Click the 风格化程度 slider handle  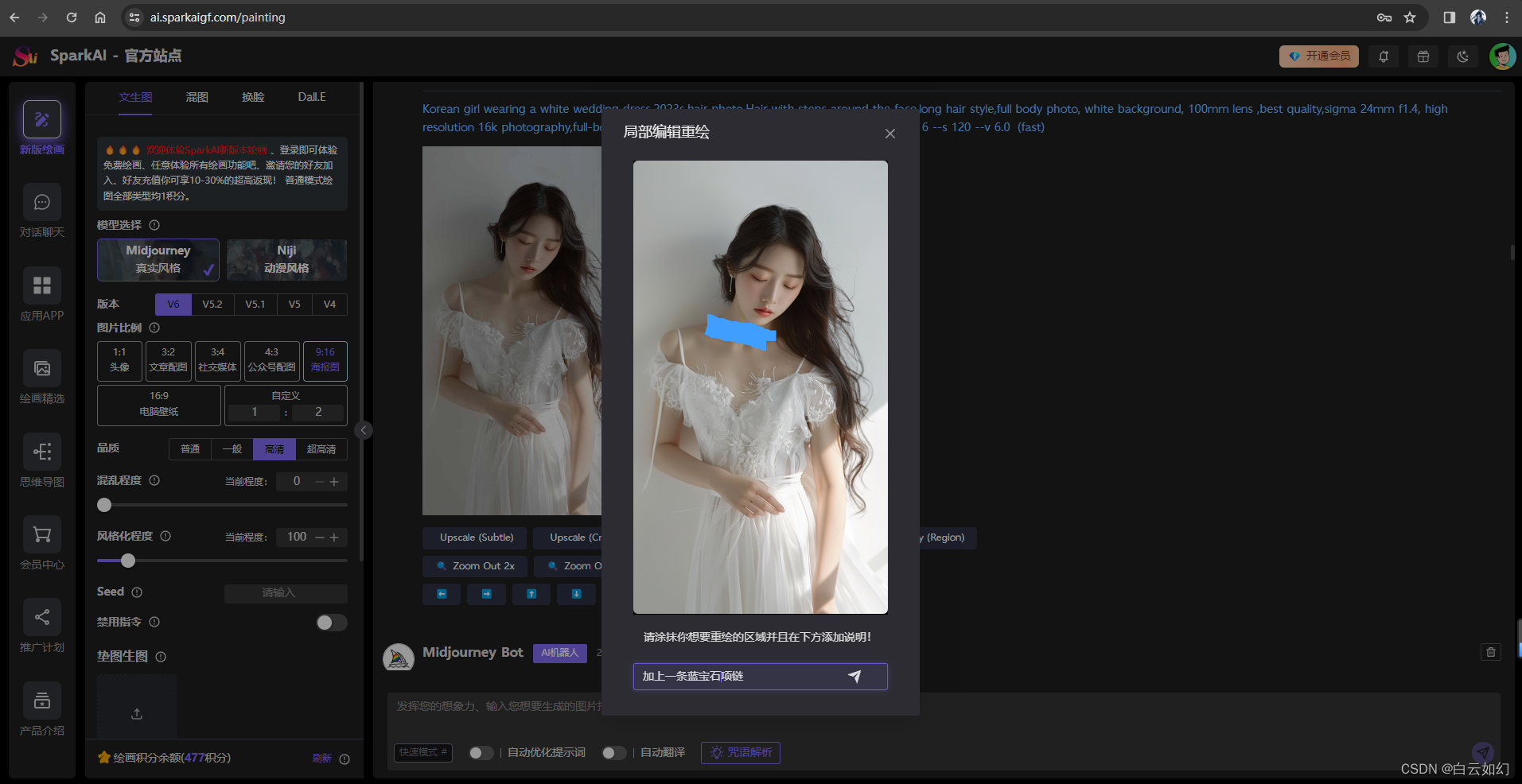[128, 561]
